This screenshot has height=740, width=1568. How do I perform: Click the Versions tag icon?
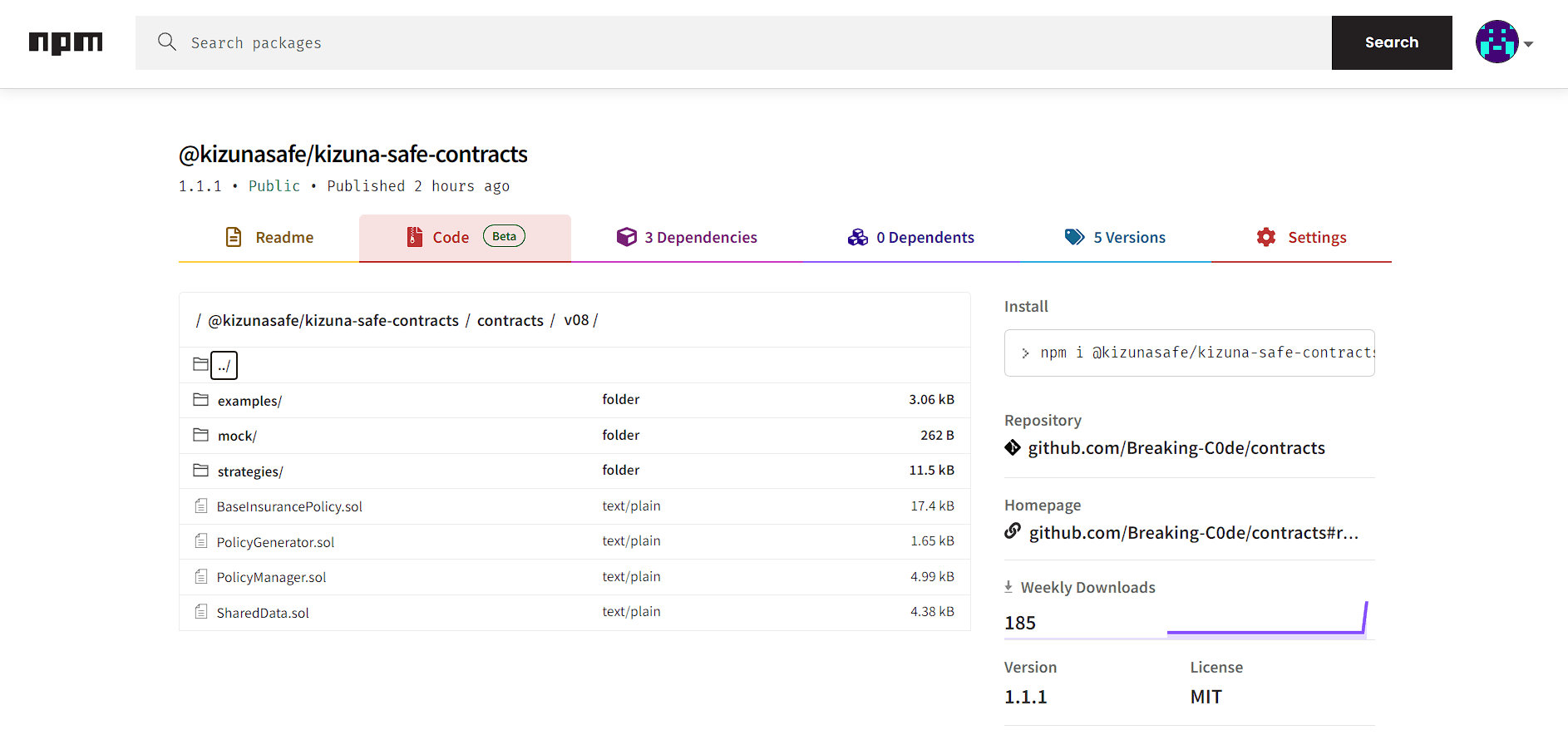(x=1074, y=237)
